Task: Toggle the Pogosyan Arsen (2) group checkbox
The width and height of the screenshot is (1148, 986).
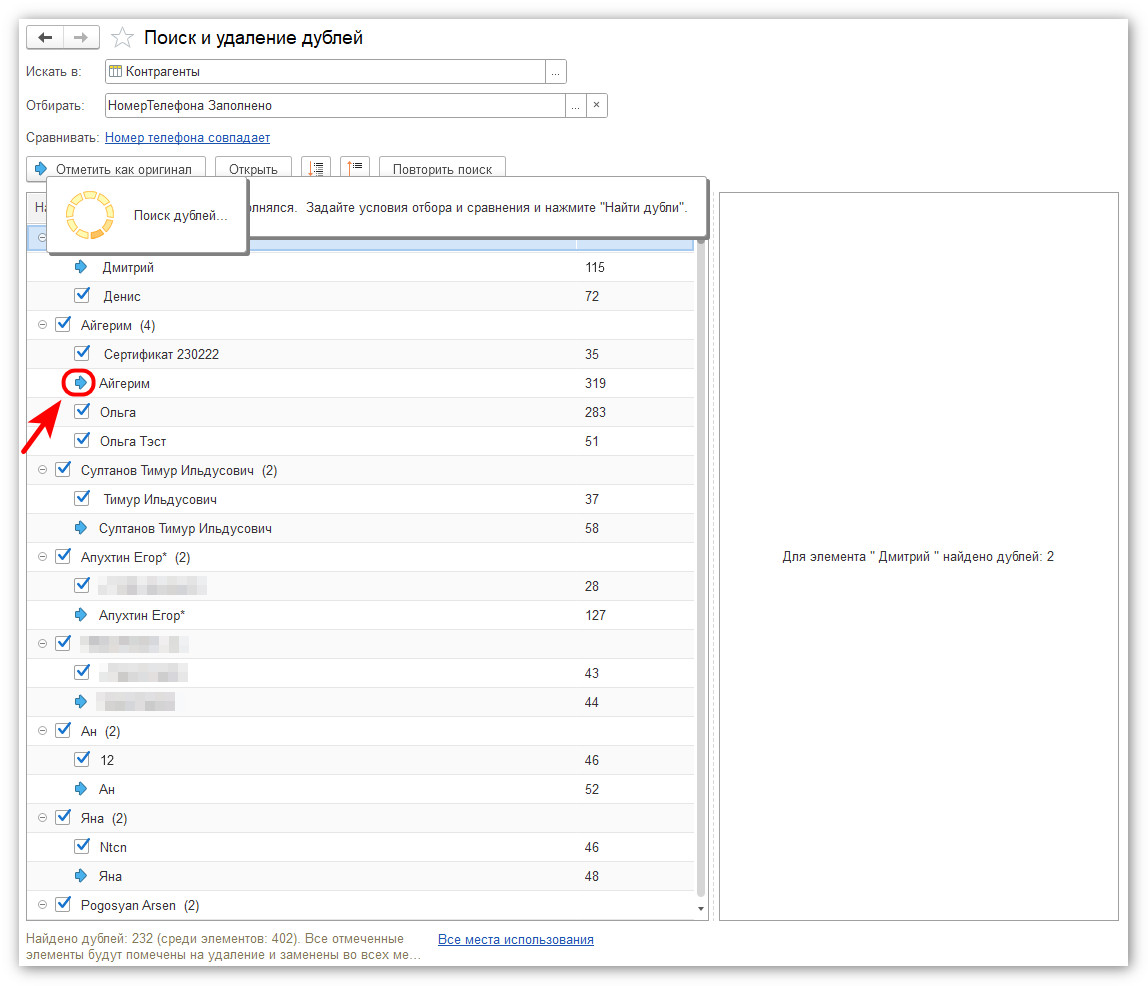Action: point(64,904)
